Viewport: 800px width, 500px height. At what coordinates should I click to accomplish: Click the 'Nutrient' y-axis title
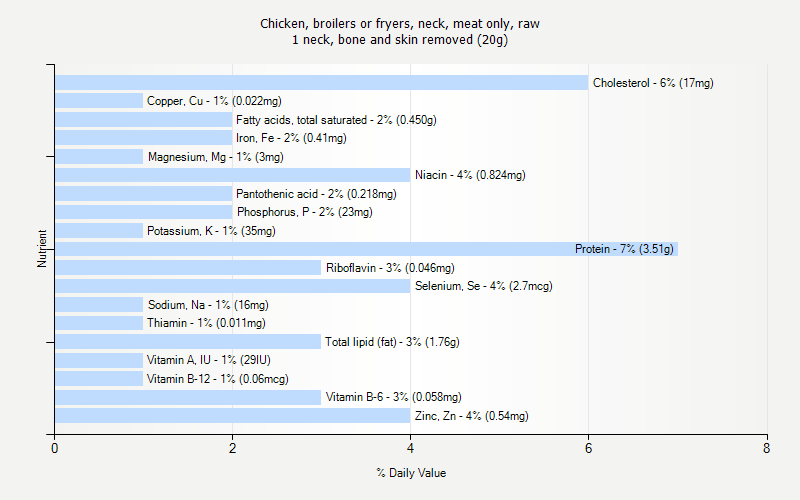point(43,249)
